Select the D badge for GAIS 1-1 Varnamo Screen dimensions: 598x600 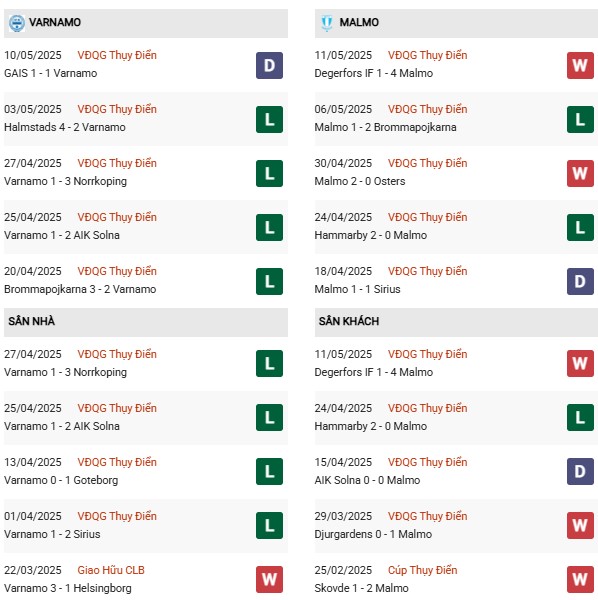click(269, 65)
